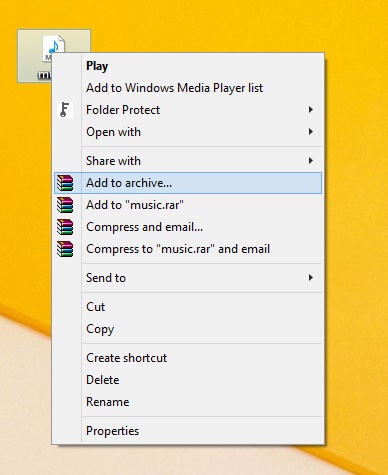The image size is (388, 475).
Task: Delete the music file via menu
Action: pyautogui.click(x=188, y=380)
